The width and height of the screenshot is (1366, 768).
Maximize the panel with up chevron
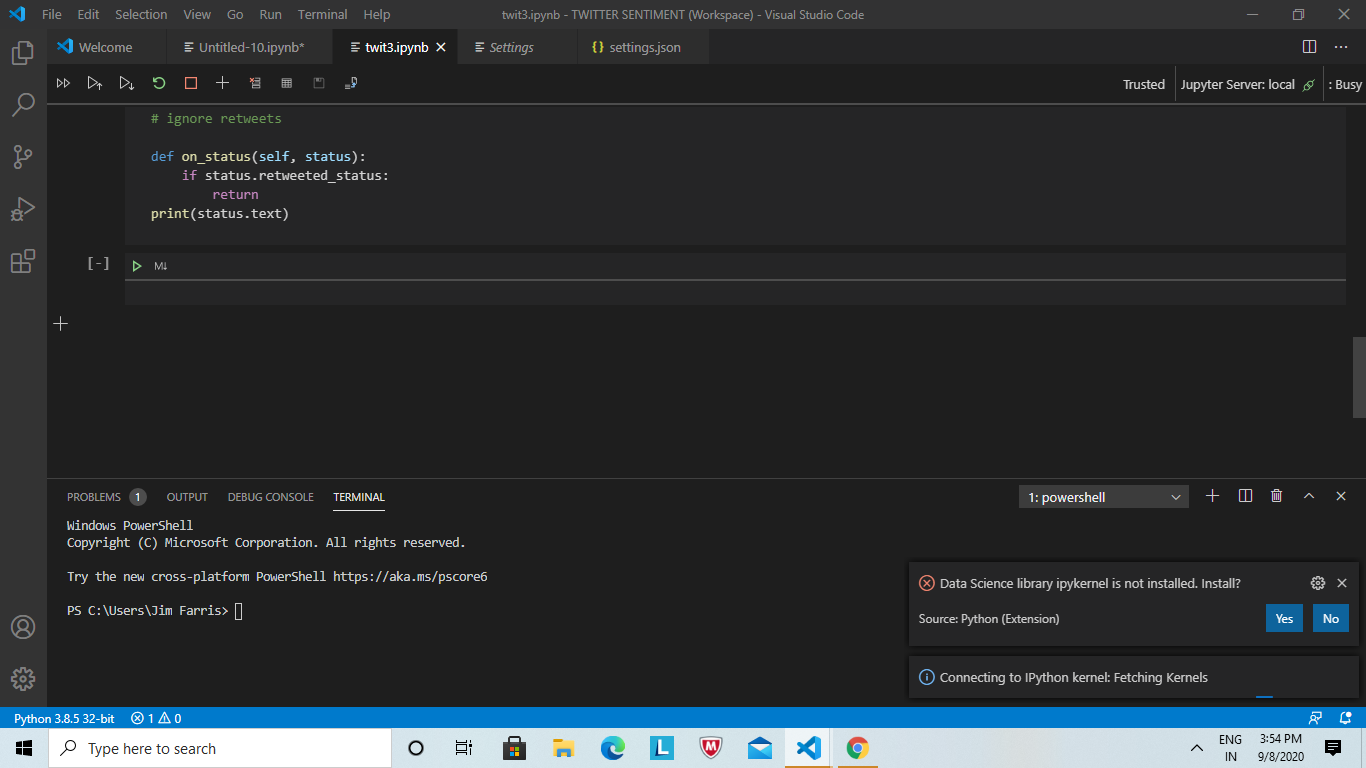pyautogui.click(x=1309, y=496)
